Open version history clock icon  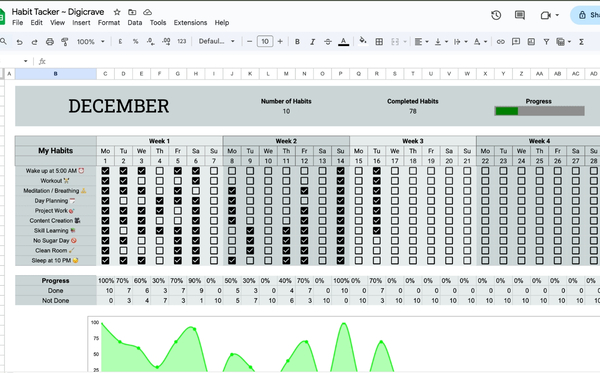(x=496, y=15)
